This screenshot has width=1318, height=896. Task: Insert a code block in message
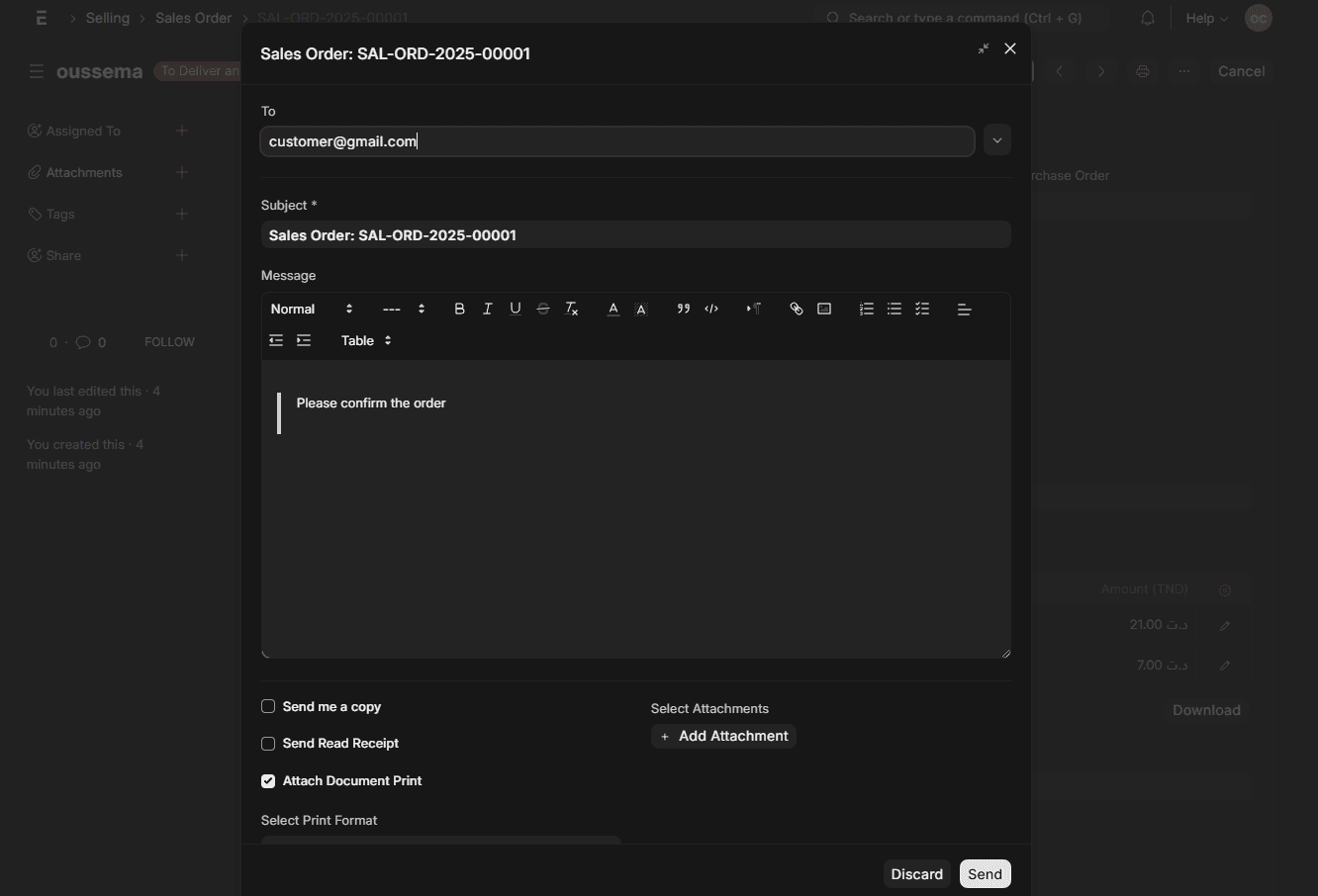pos(711,310)
